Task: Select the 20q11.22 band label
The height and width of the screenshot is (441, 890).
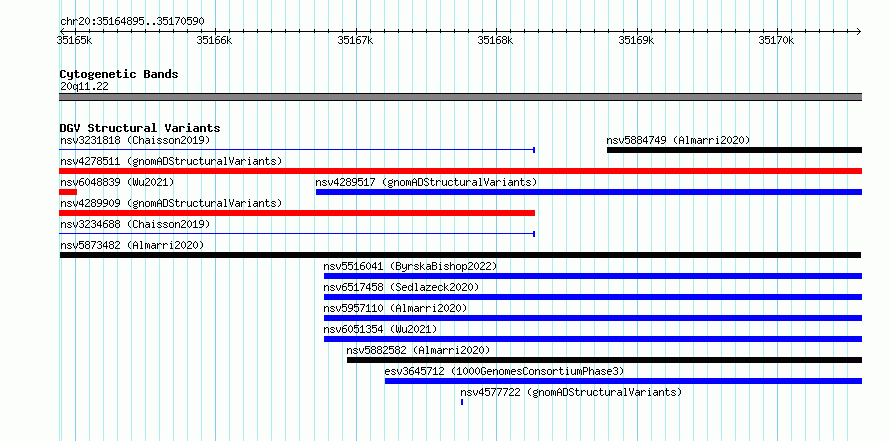Action: click(x=84, y=86)
